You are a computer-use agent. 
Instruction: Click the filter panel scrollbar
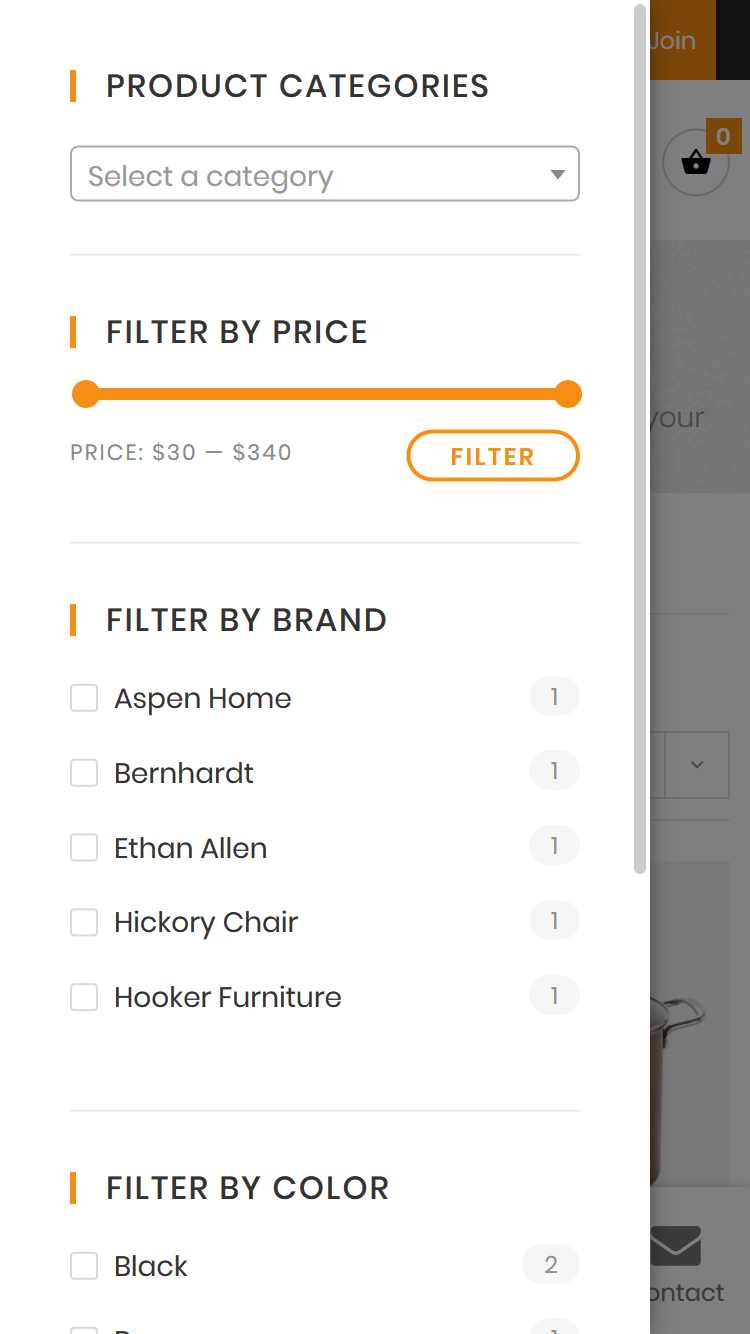coord(641,439)
